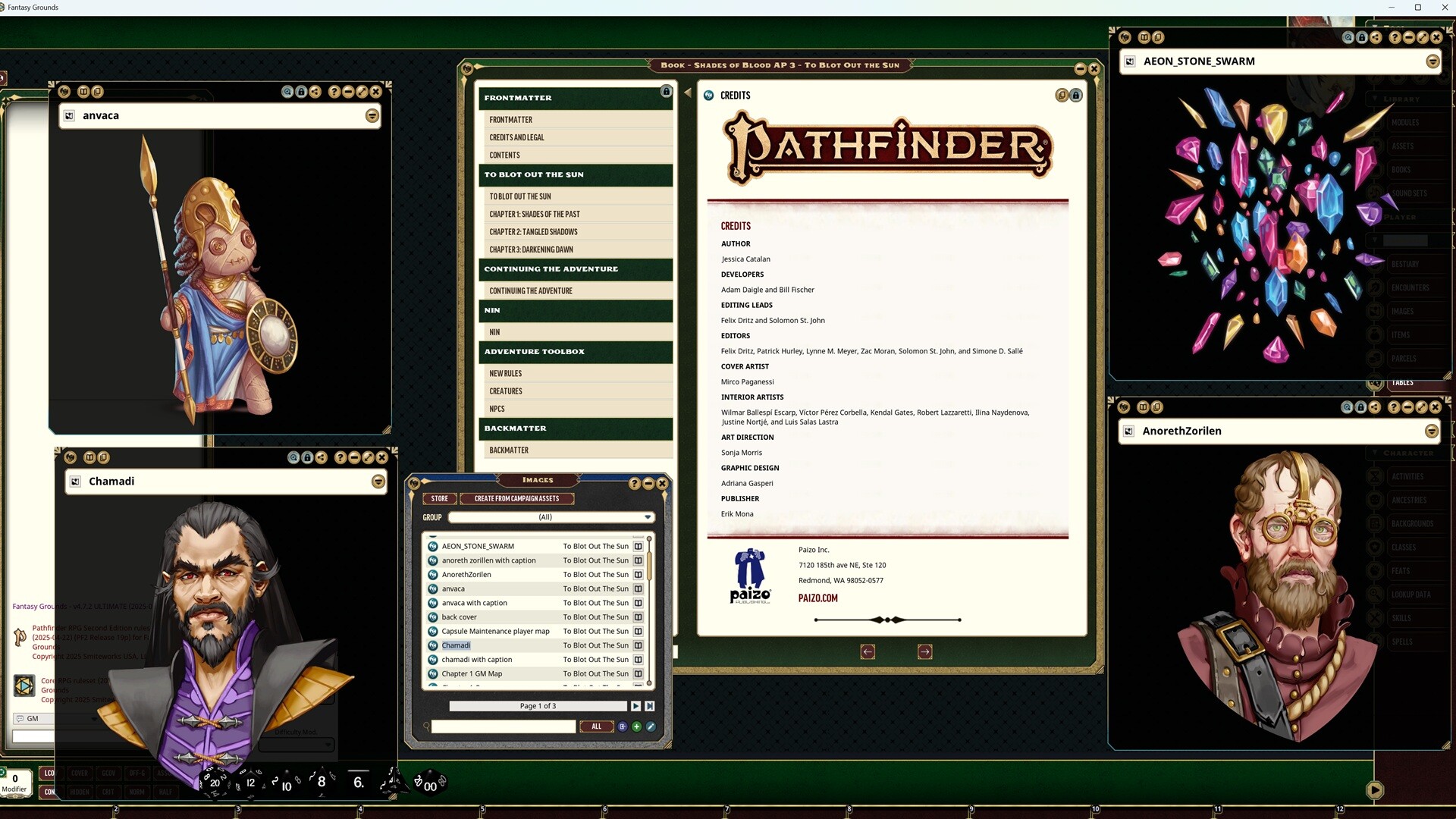Roll the d20 die in the dice tray

(215, 783)
